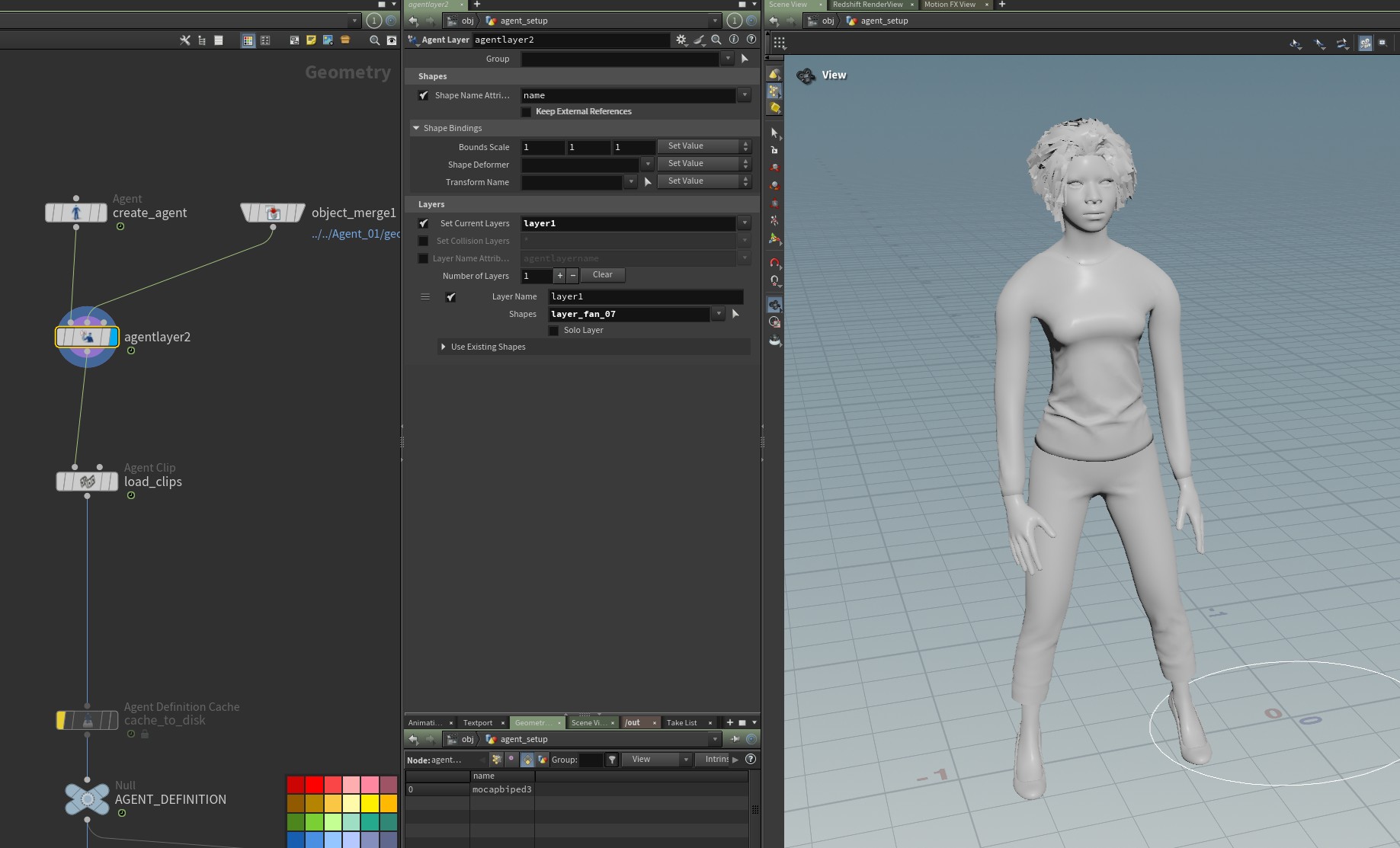Screen dimensions: 1400x848
Task: Expand the Use Existing Shapes section
Action: 444,347
